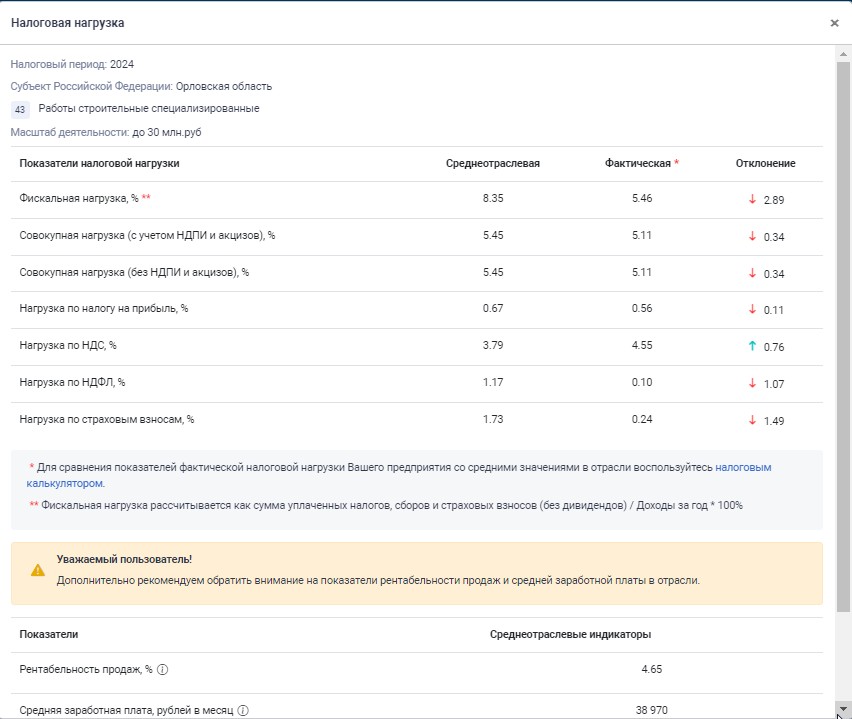852x719 pixels.
Task: Close the Налоговая нагрузка dialog
Action: [x=834, y=23]
